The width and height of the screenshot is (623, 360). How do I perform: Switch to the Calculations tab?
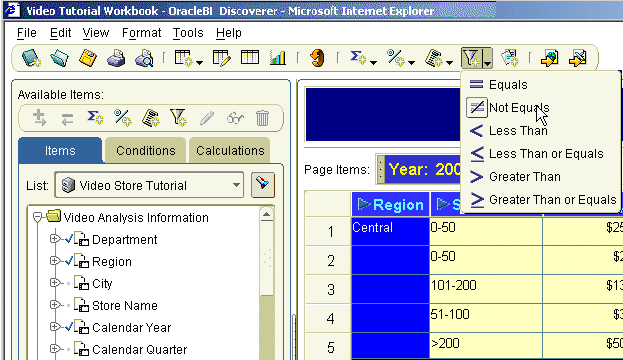pyautogui.click(x=230, y=151)
